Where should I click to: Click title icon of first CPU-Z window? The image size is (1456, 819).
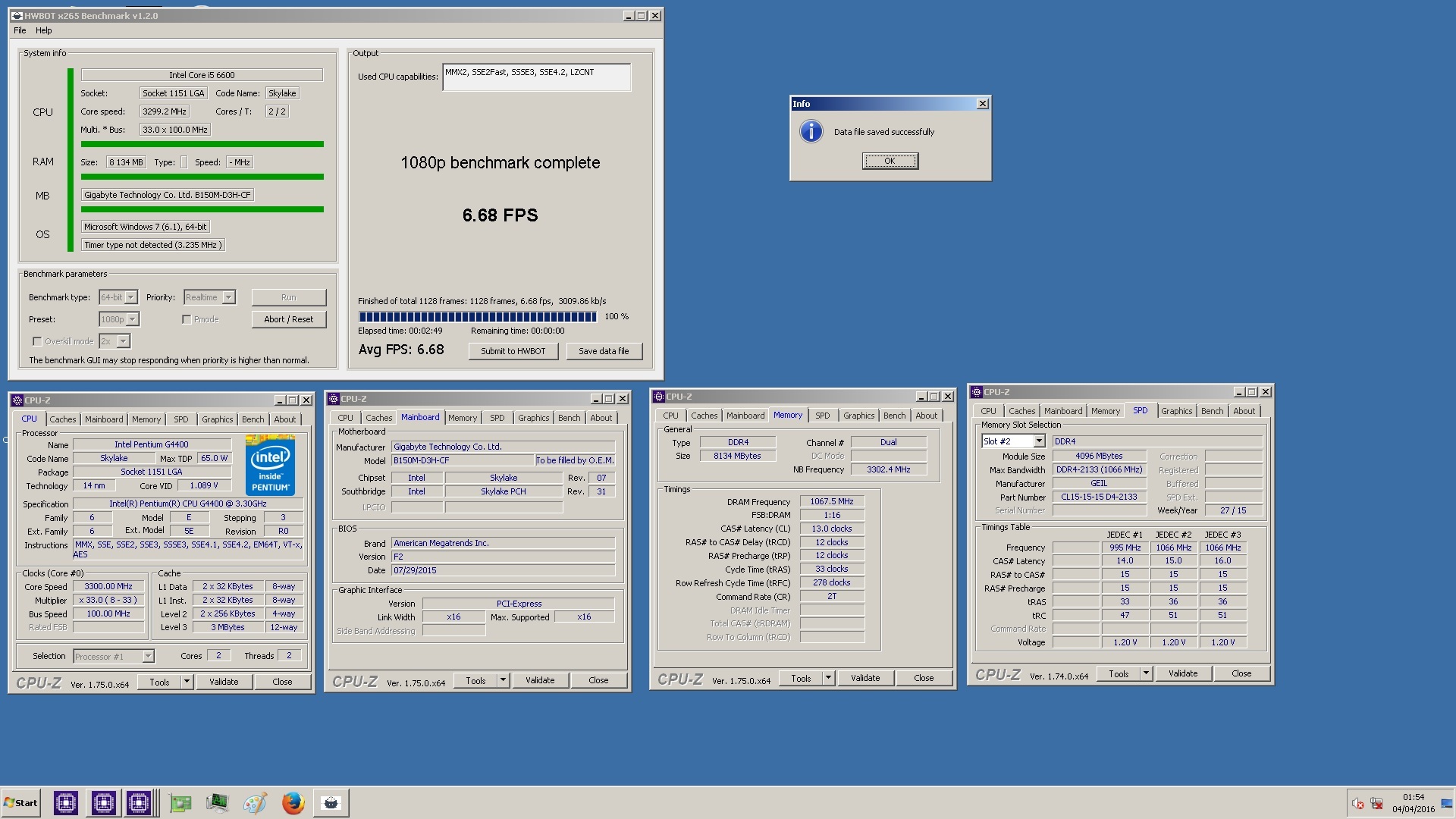tap(17, 400)
